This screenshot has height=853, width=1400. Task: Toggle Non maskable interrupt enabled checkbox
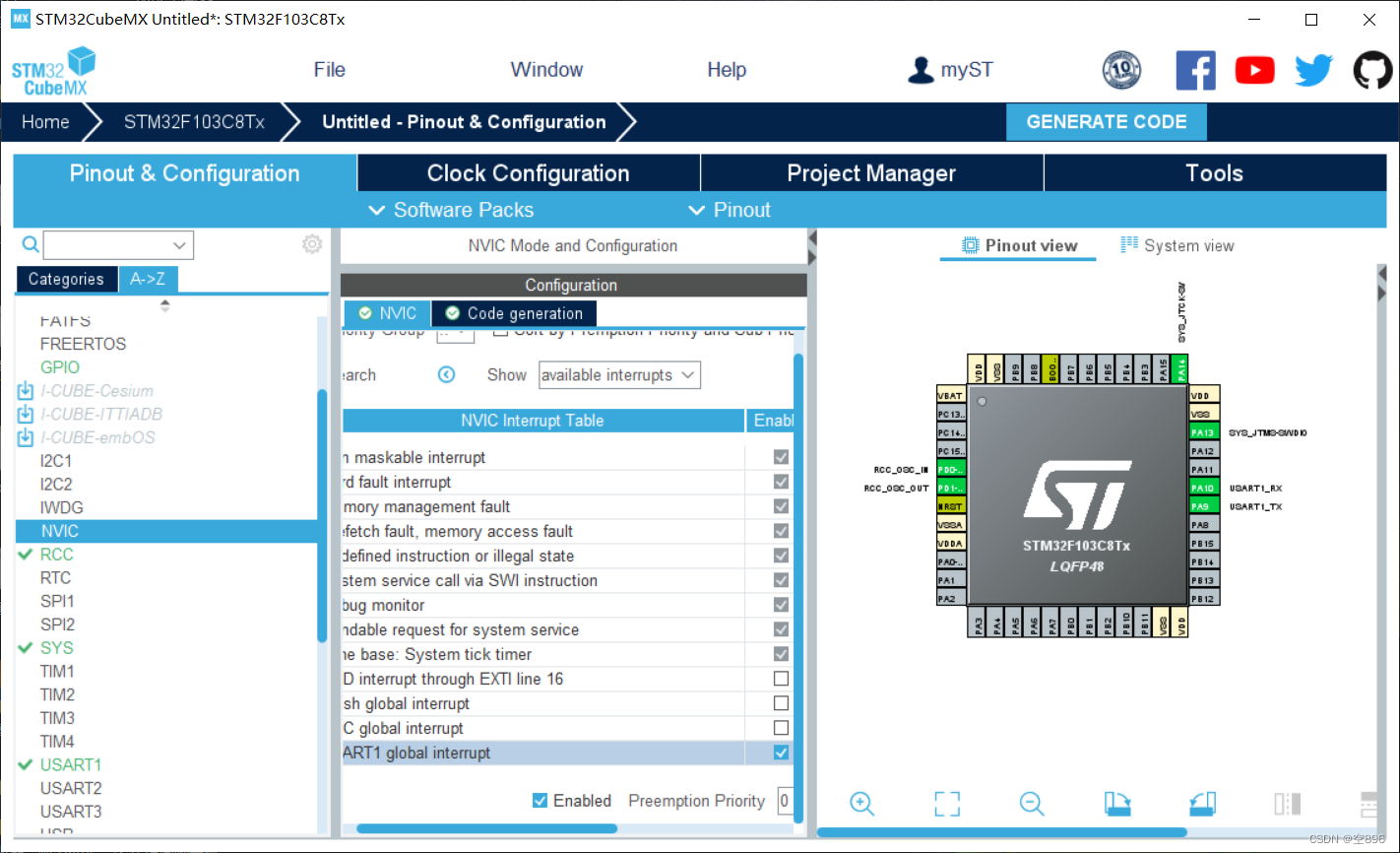coord(781,457)
